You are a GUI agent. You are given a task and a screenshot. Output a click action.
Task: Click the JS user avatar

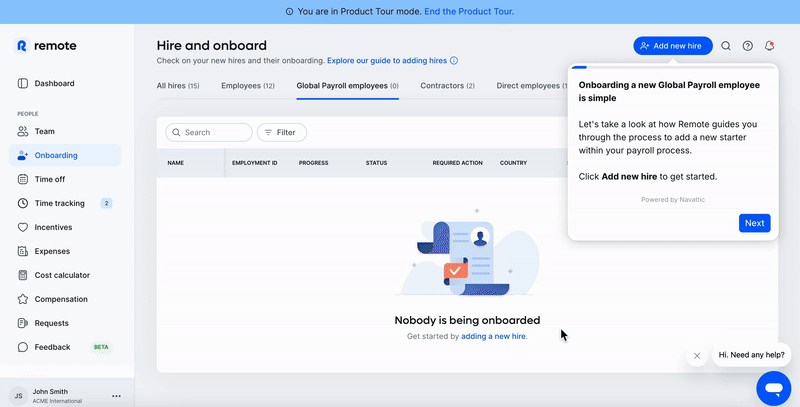18,396
